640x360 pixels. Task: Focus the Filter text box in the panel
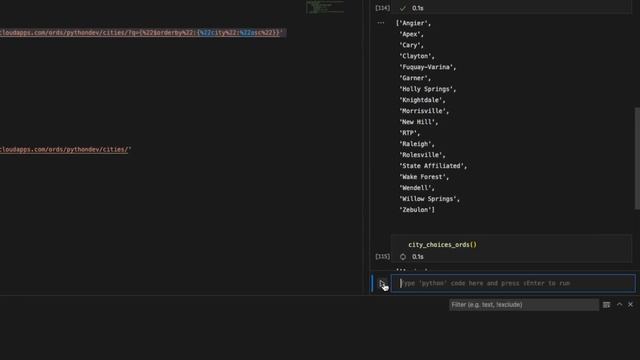coord(524,304)
